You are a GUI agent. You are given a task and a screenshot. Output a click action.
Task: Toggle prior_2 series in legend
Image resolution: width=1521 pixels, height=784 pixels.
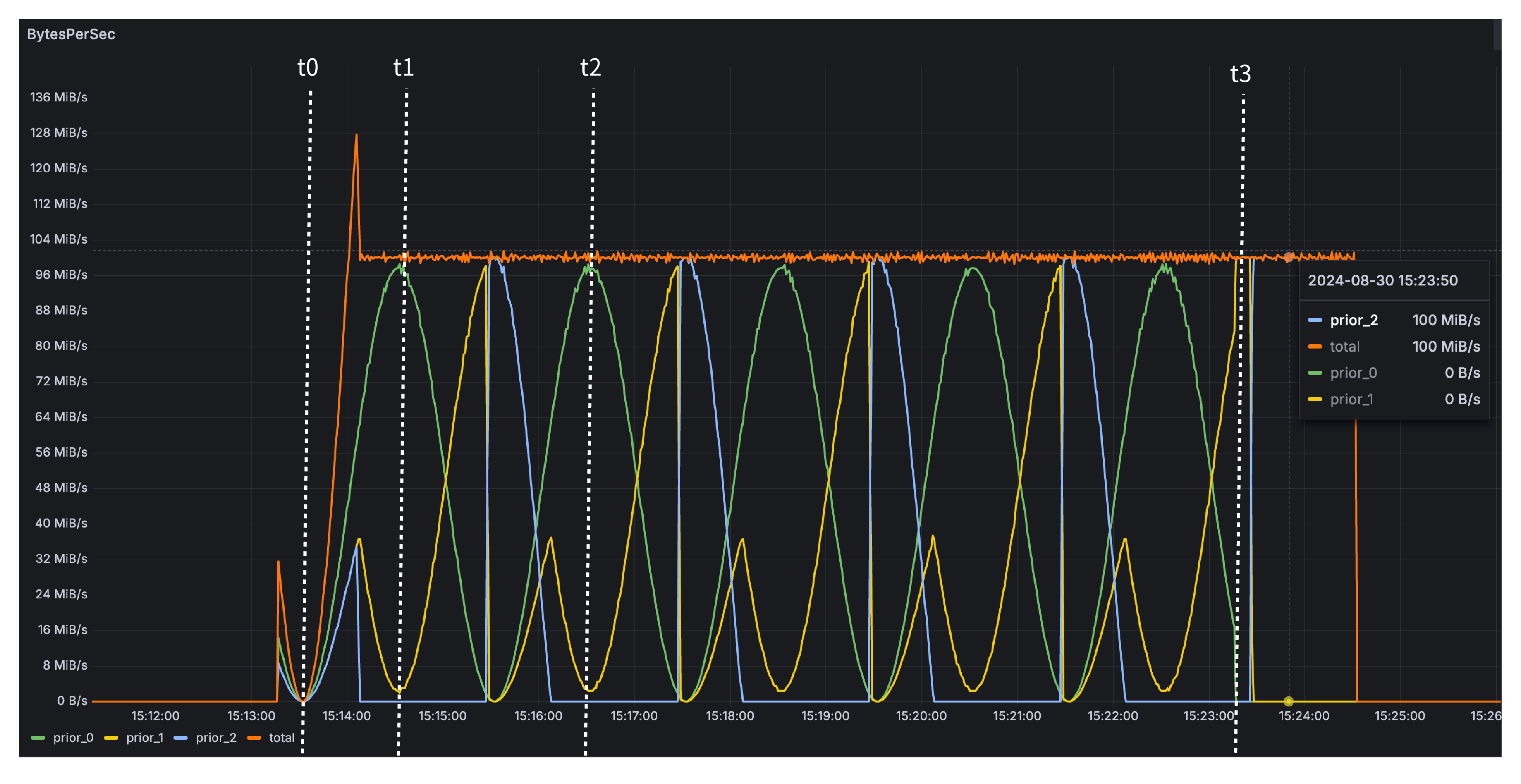coord(215,738)
